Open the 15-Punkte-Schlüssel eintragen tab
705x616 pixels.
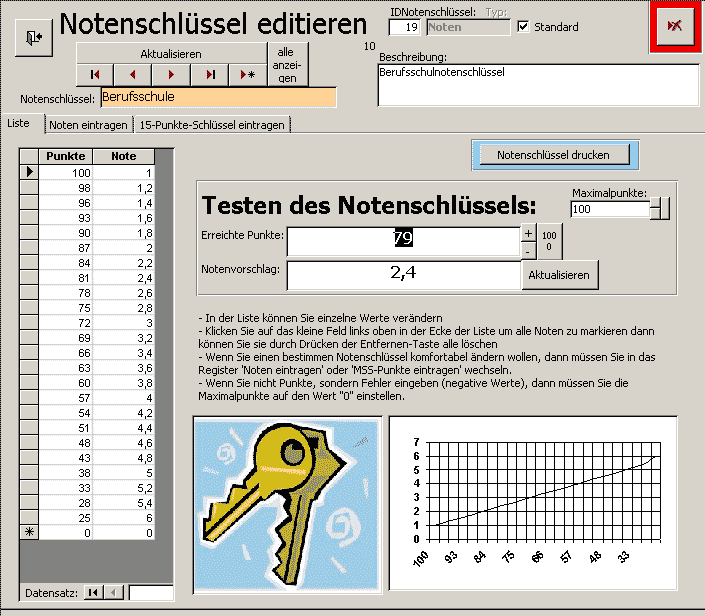click(212, 125)
